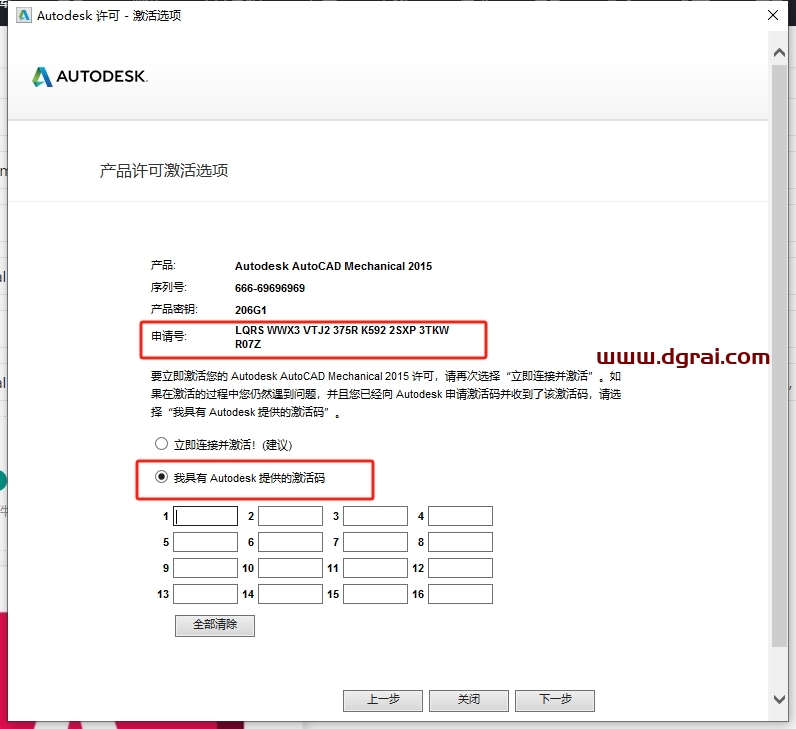Click activation code field 4

click(x=460, y=516)
